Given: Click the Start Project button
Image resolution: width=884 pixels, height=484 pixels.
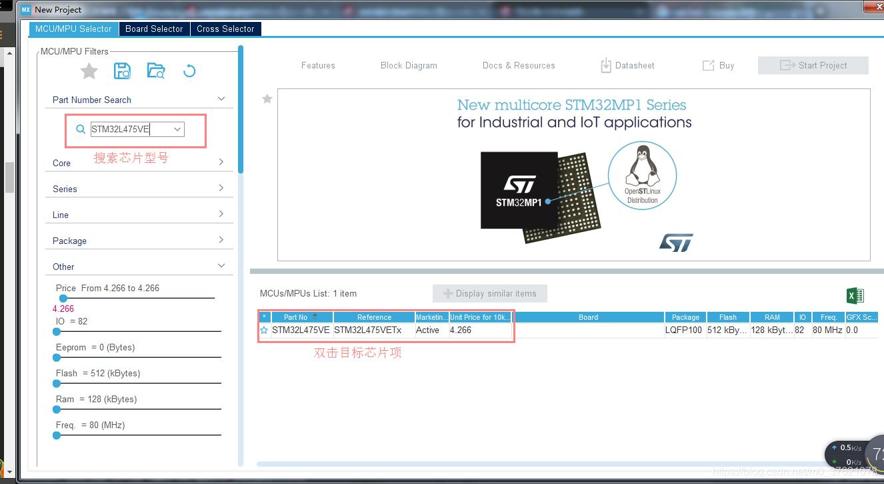Looking at the screenshot, I should [813, 65].
